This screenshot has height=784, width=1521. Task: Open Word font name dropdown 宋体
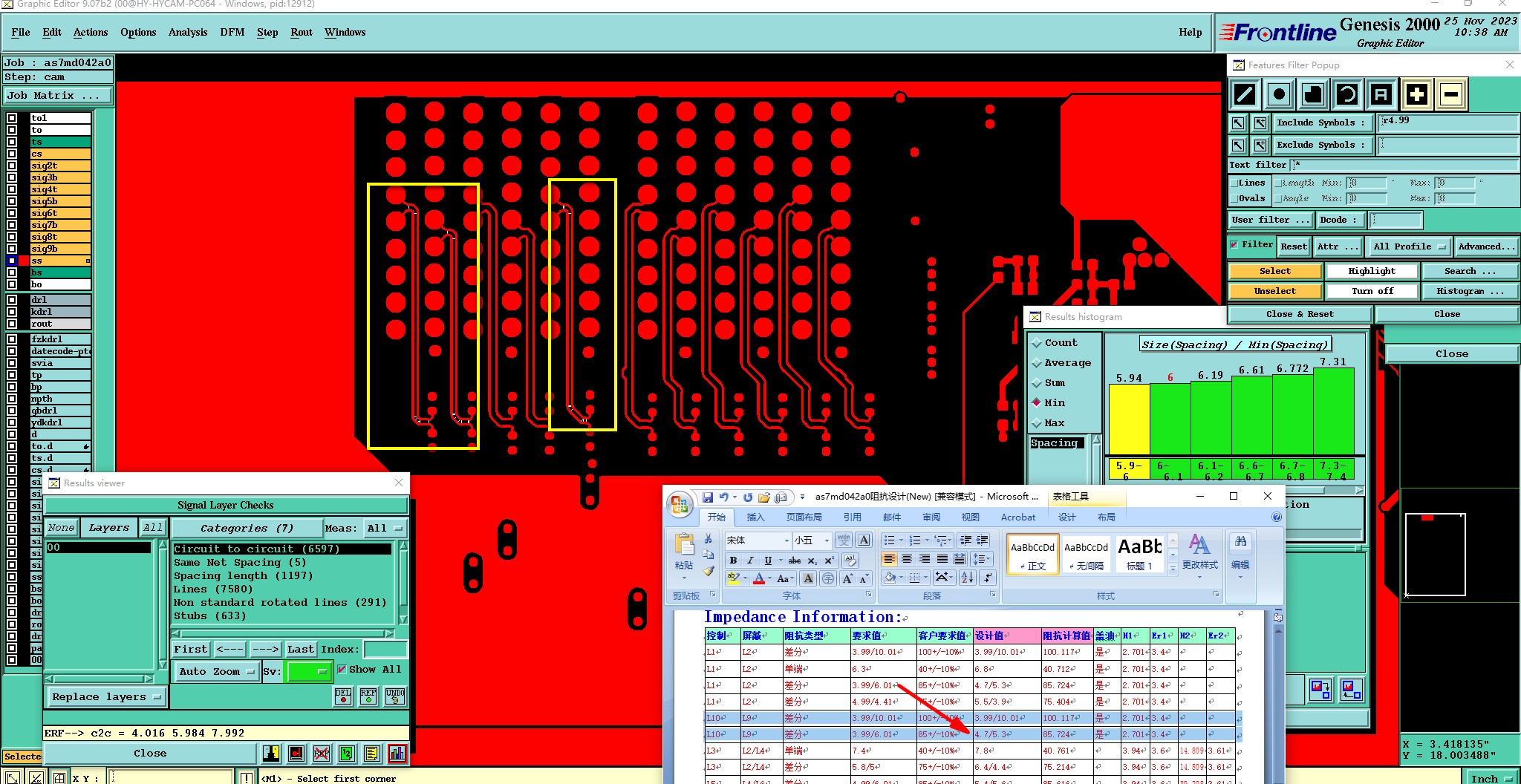(786, 540)
